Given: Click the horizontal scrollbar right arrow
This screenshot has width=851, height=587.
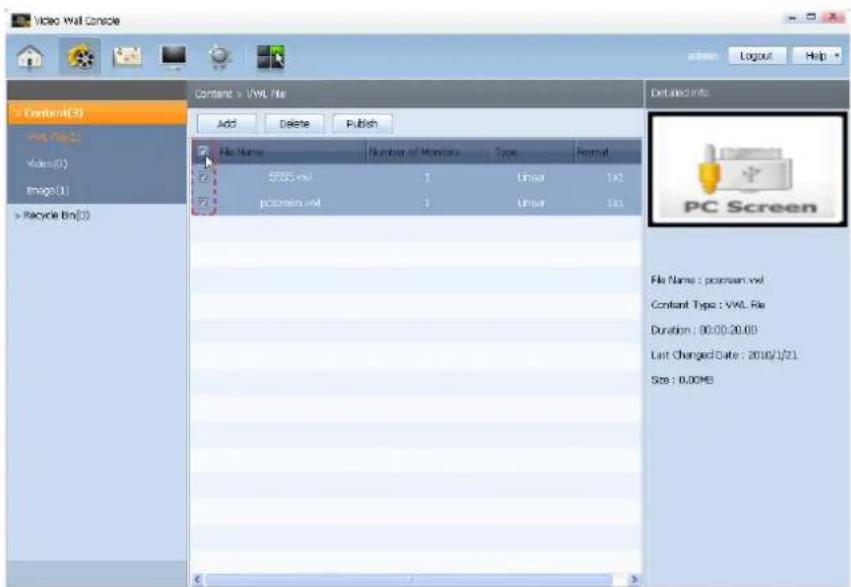Looking at the screenshot, I should (633, 579).
